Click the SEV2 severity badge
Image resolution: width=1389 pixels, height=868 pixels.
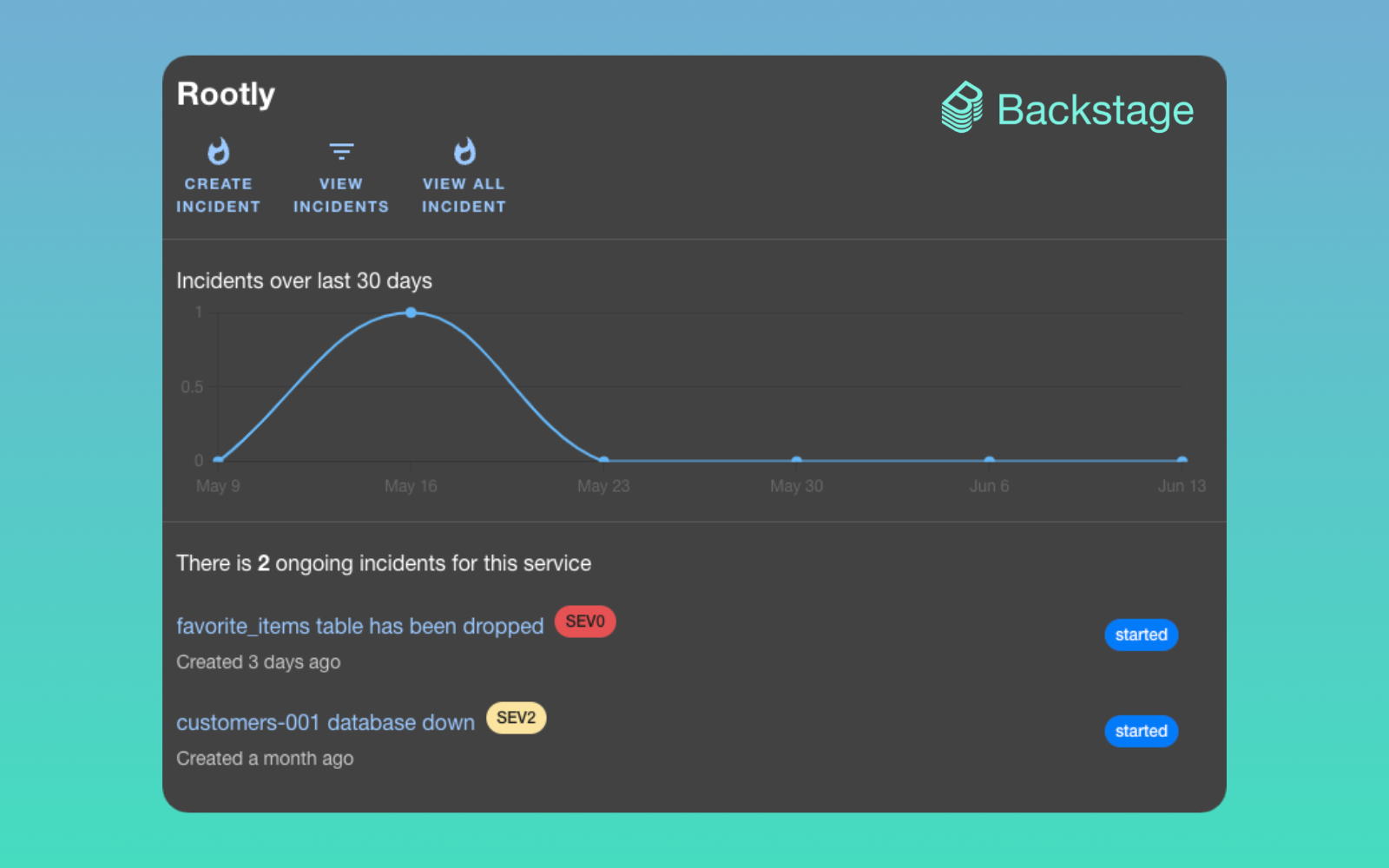click(x=516, y=718)
